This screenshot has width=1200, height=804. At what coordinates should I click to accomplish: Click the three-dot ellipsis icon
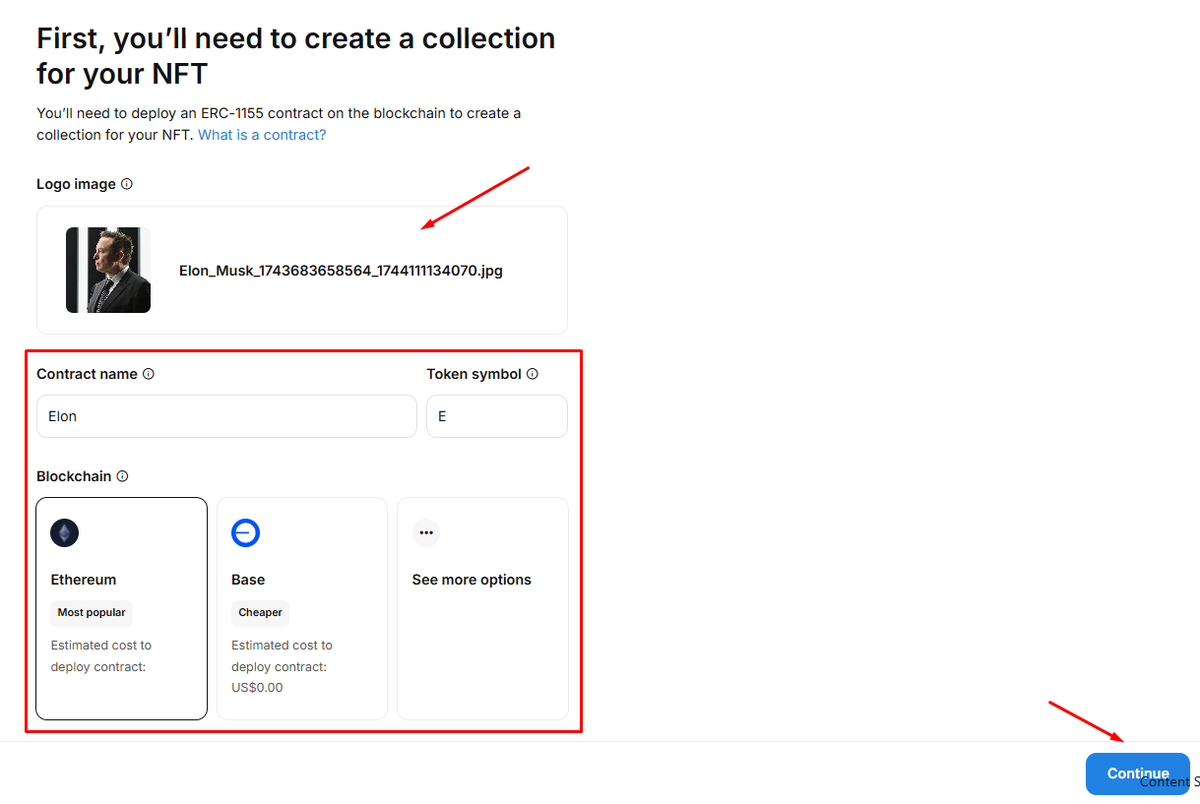(x=426, y=533)
